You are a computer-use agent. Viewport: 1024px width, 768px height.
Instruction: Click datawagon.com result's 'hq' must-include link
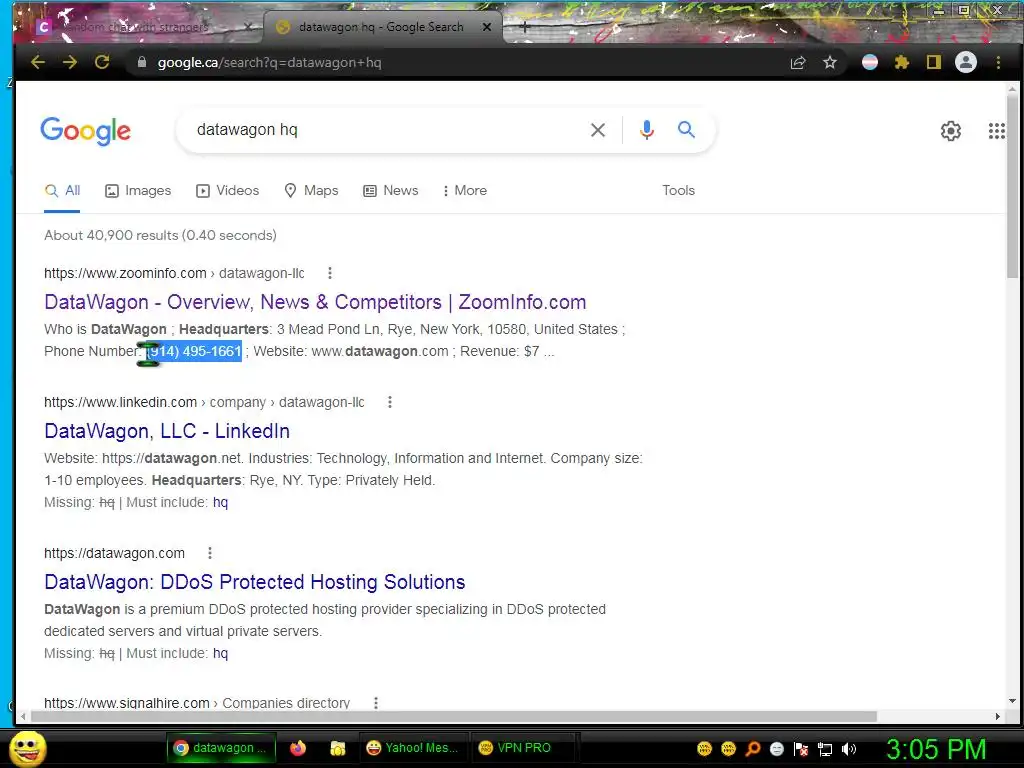(221, 653)
